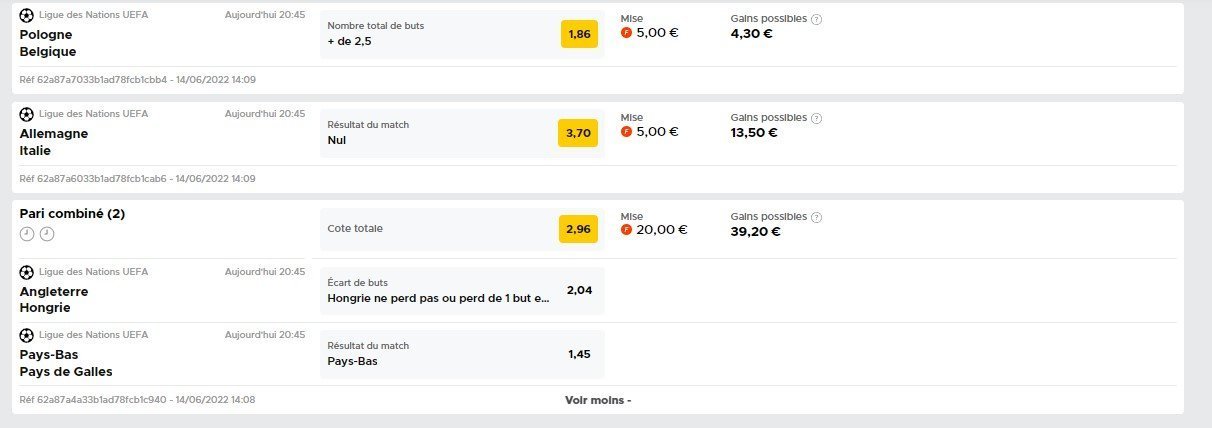The width and height of the screenshot is (1212, 428).
Task: Select the 1,86 odds badge
Action: (579, 34)
